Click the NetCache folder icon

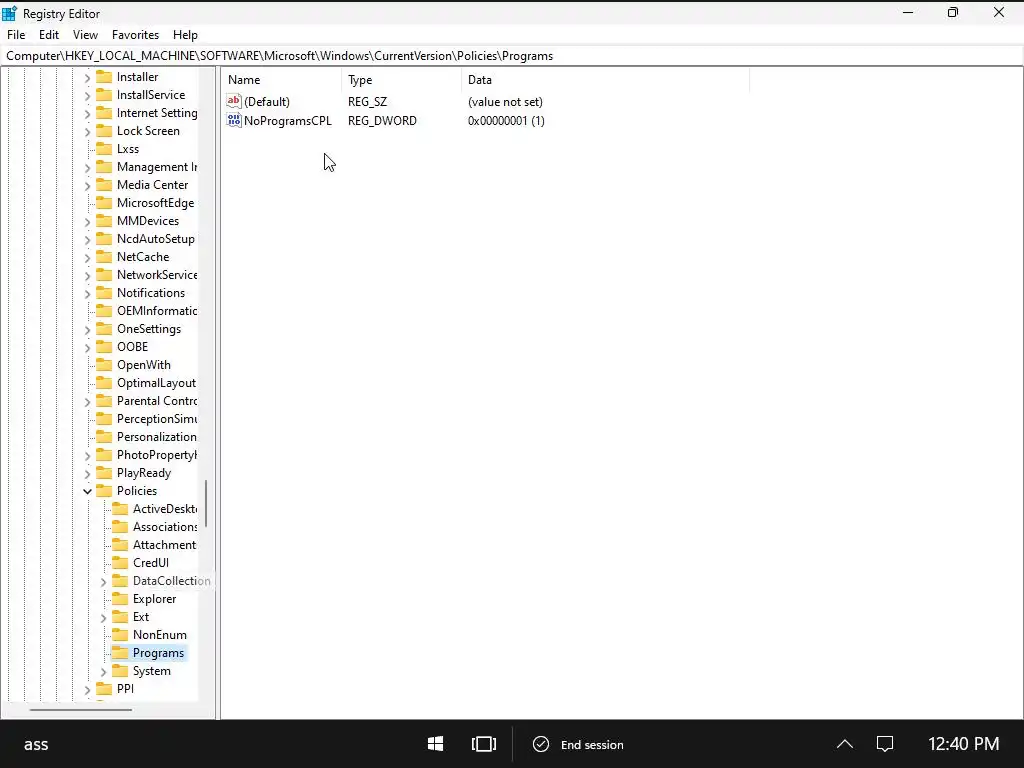coord(104,257)
